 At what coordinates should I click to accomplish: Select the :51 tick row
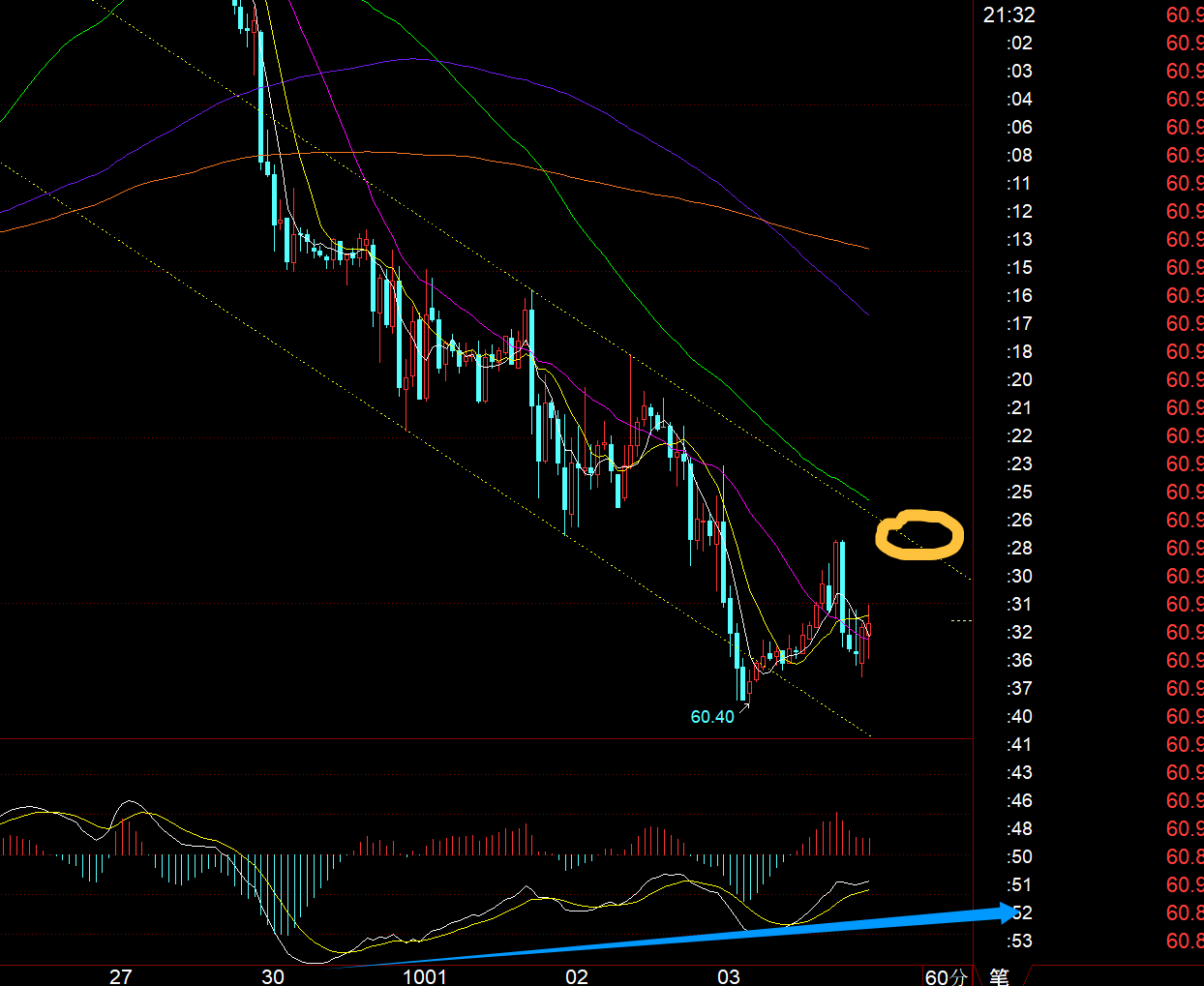click(1089, 884)
